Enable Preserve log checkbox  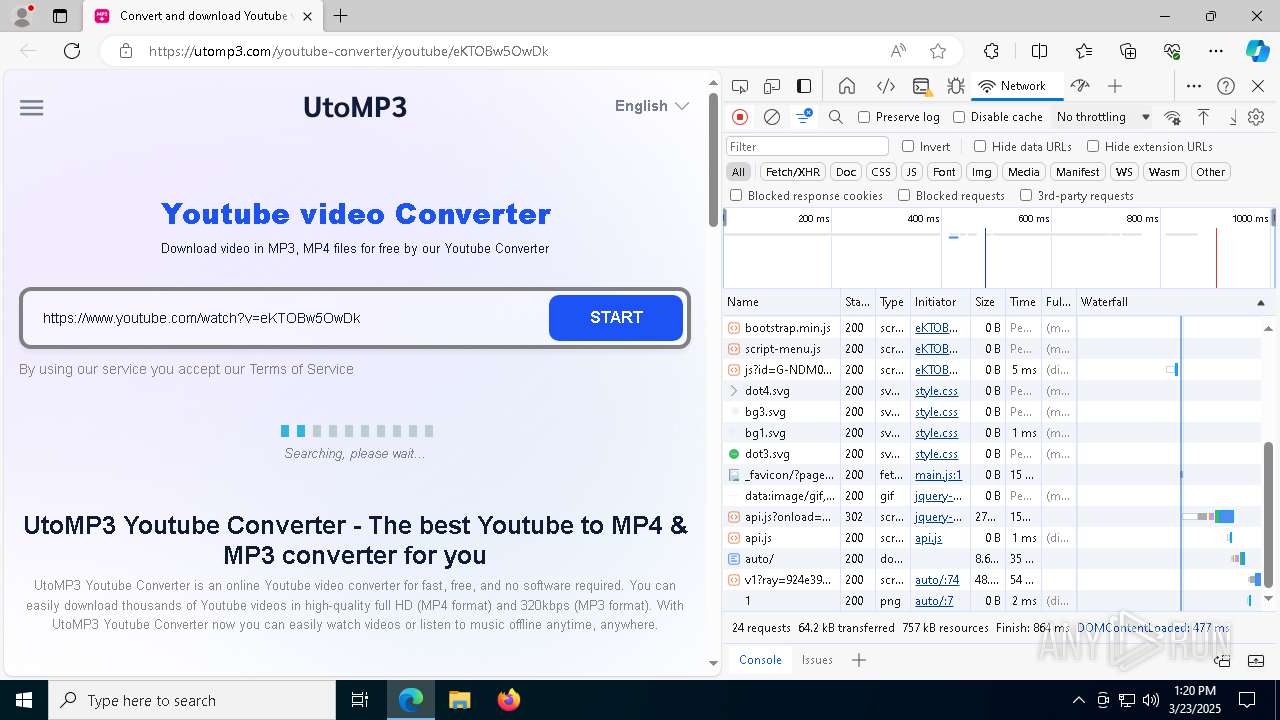click(x=864, y=117)
